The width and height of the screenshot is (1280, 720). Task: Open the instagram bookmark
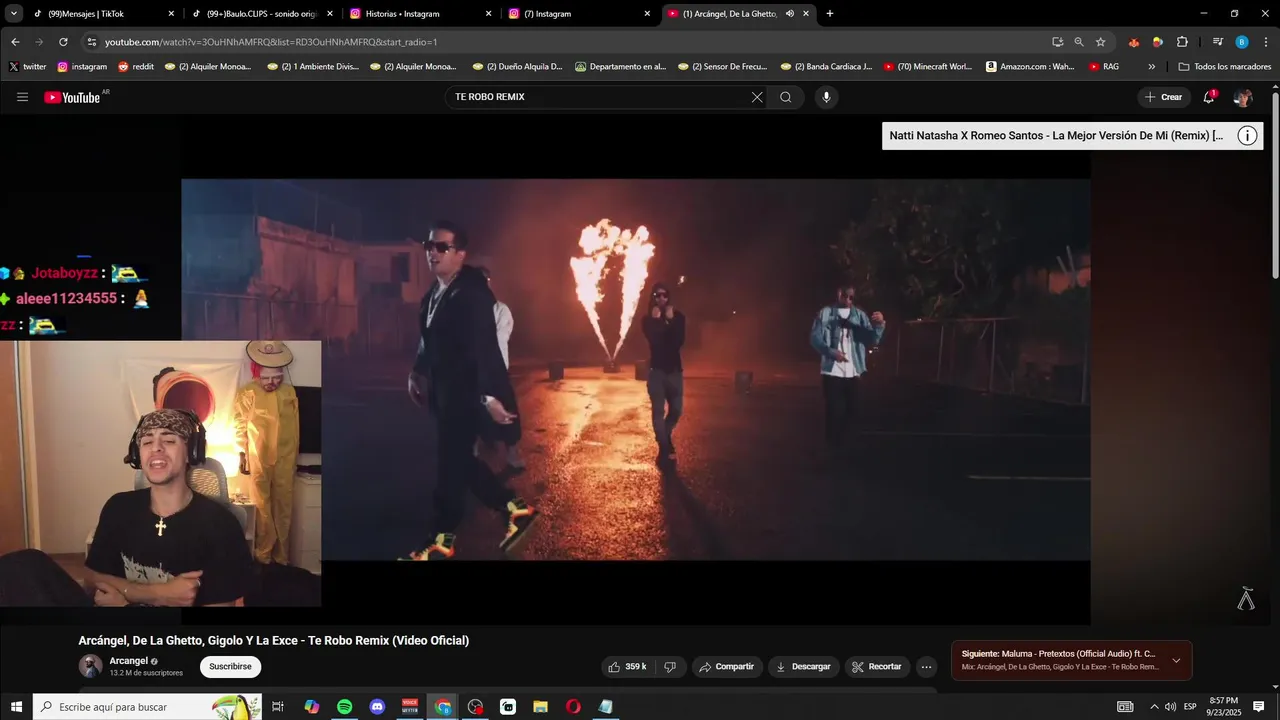(82, 67)
